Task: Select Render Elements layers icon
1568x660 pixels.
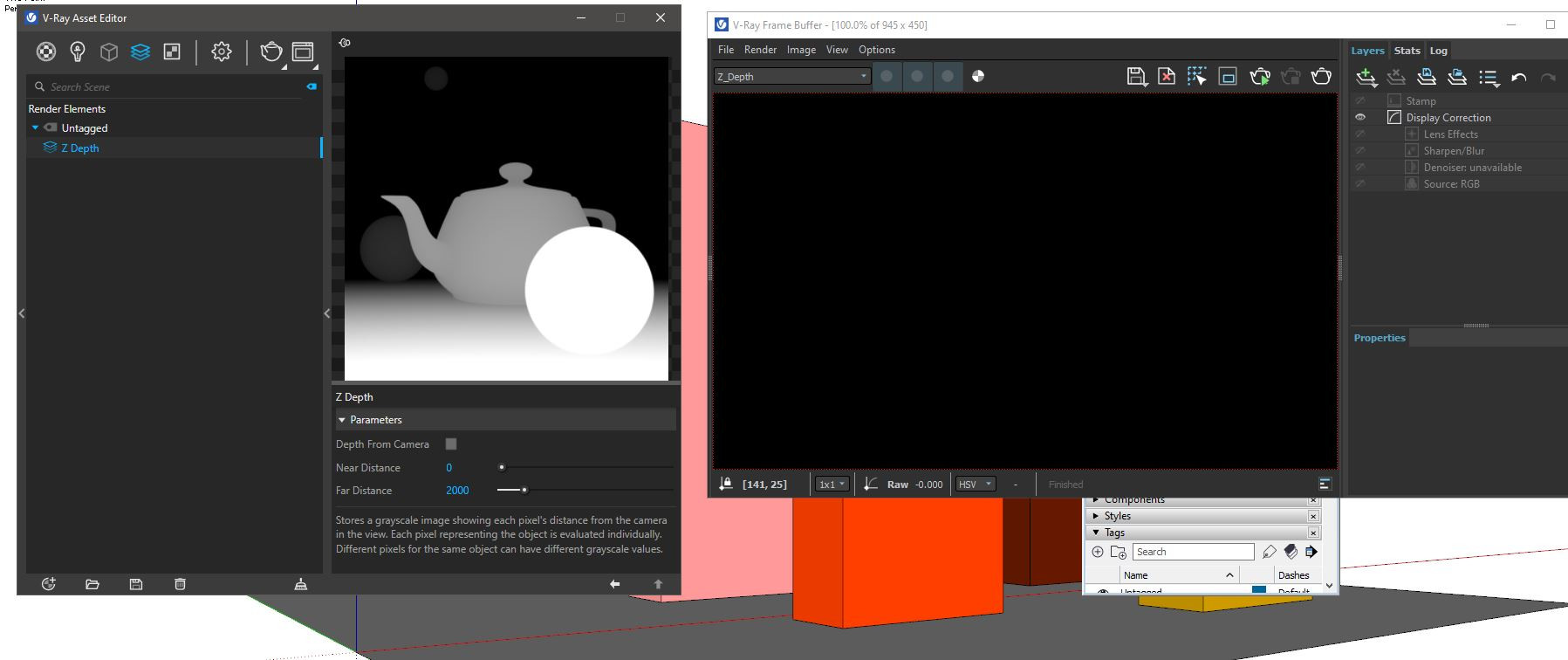Action: coord(140,52)
